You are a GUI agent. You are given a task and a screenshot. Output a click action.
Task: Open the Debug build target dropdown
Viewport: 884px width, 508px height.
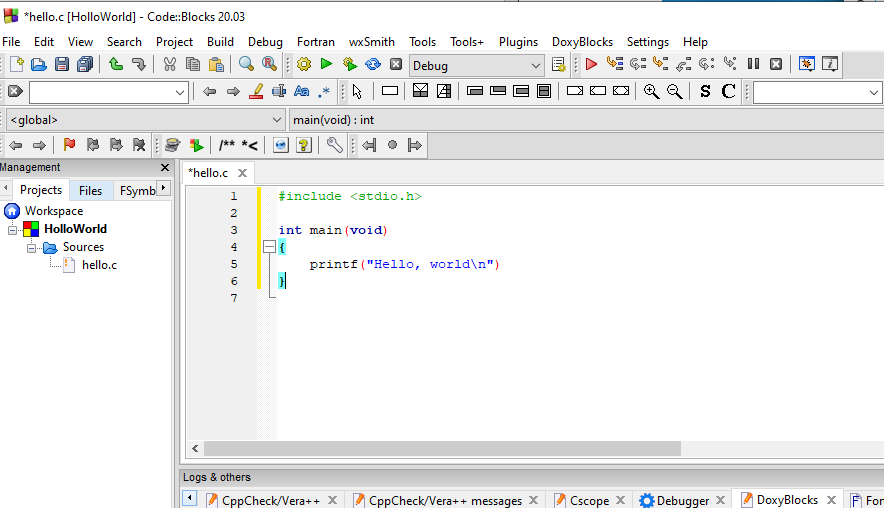pyautogui.click(x=476, y=66)
